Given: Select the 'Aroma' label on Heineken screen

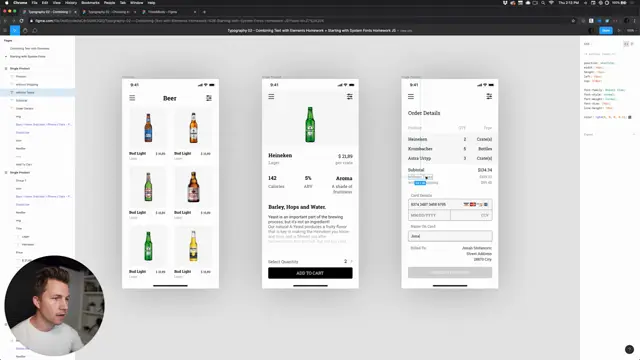Looking at the screenshot, I should (x=344, y=178).
